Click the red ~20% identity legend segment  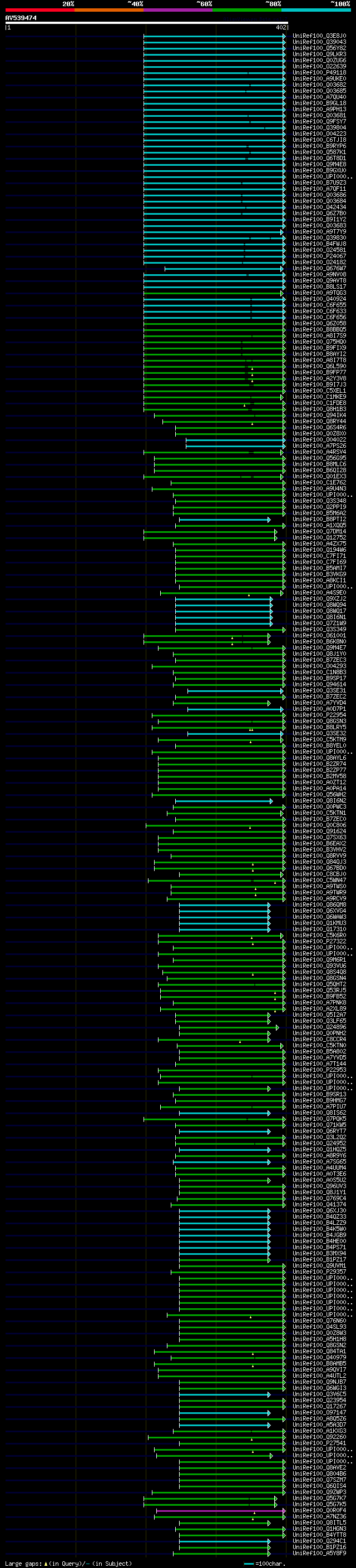[39, 10]
